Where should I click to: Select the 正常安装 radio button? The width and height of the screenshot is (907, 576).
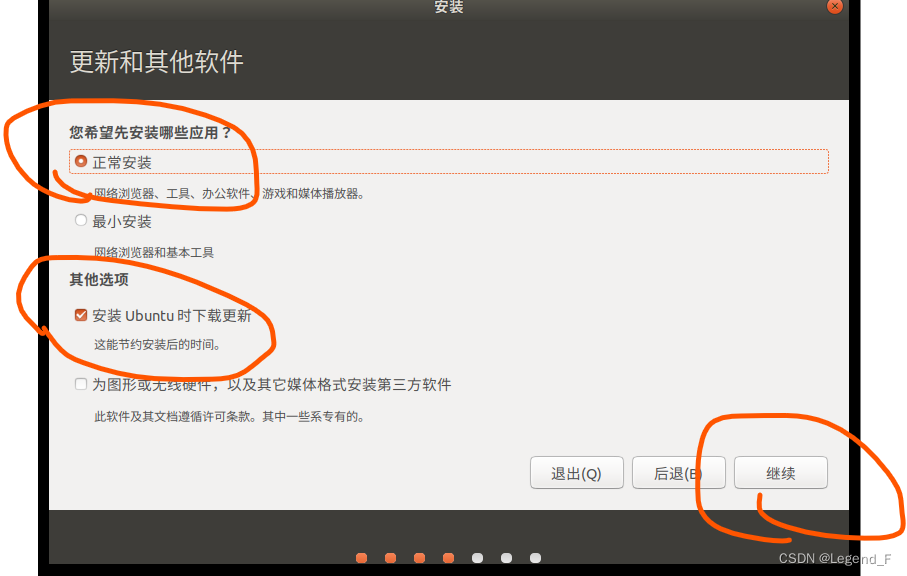click(x=81, y=161)
